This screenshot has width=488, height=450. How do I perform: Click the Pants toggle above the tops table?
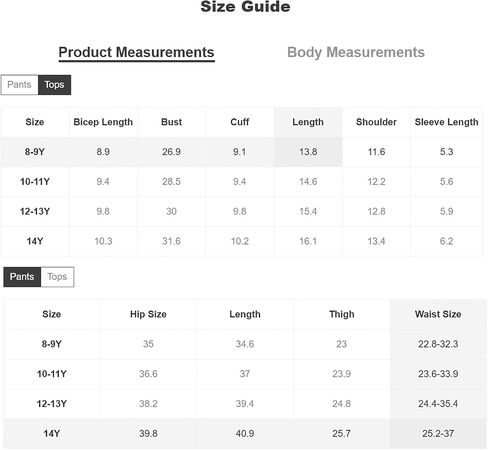(19, 85)
